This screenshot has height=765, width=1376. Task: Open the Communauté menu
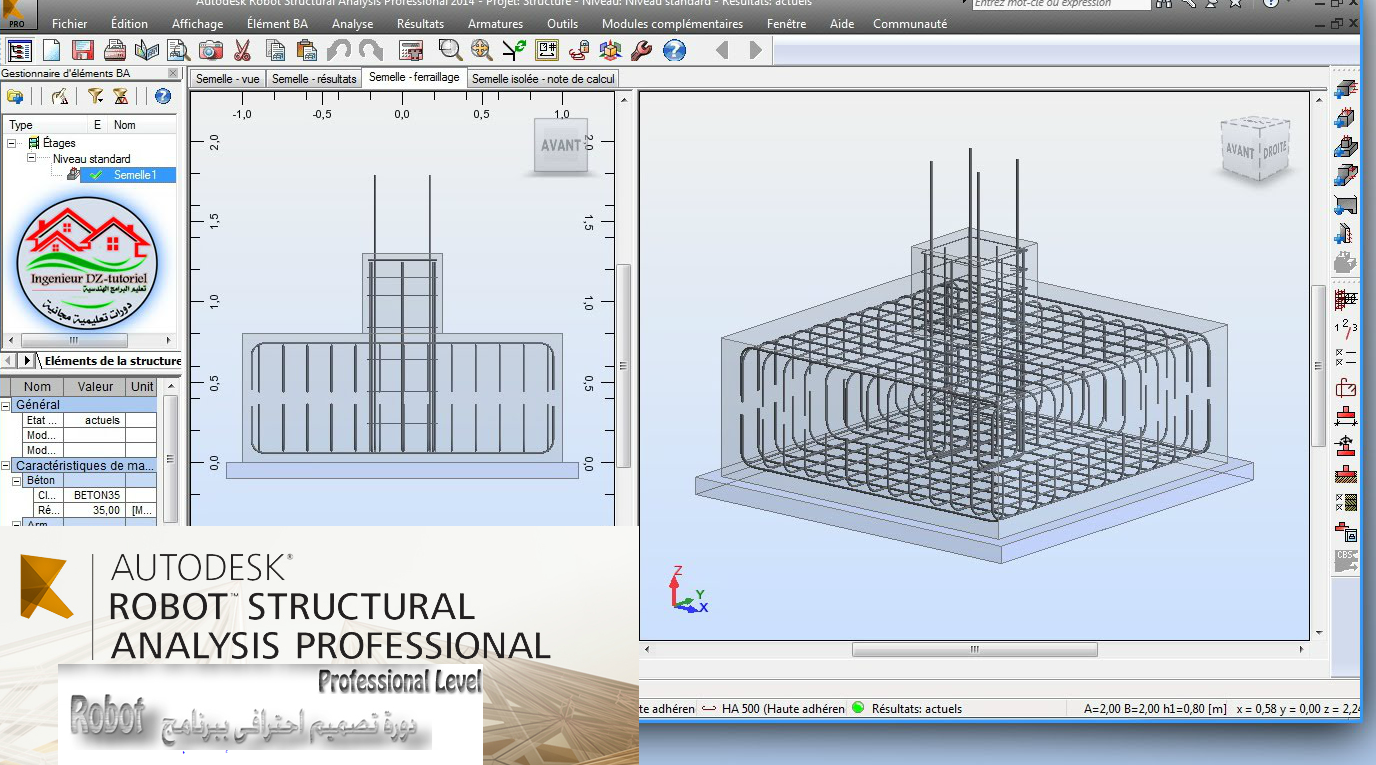click(910, 24)
